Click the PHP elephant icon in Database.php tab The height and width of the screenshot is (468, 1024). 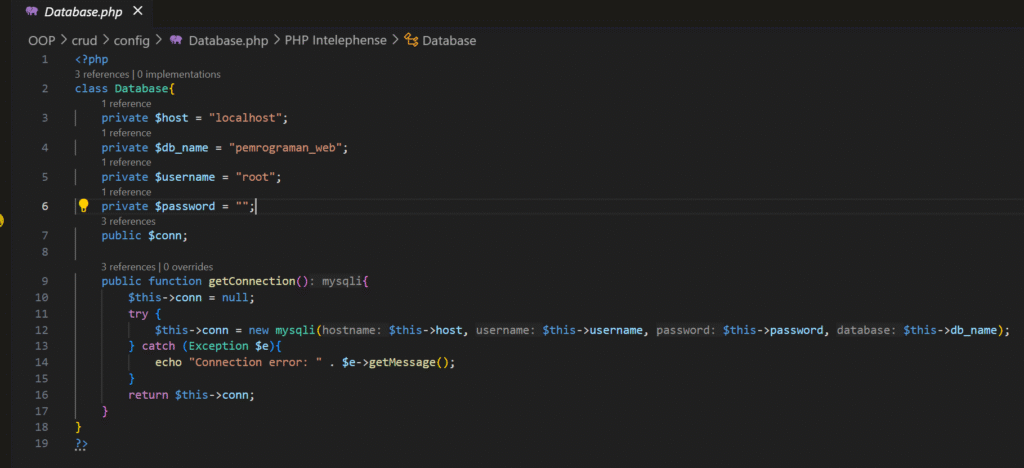click(33, 12)
